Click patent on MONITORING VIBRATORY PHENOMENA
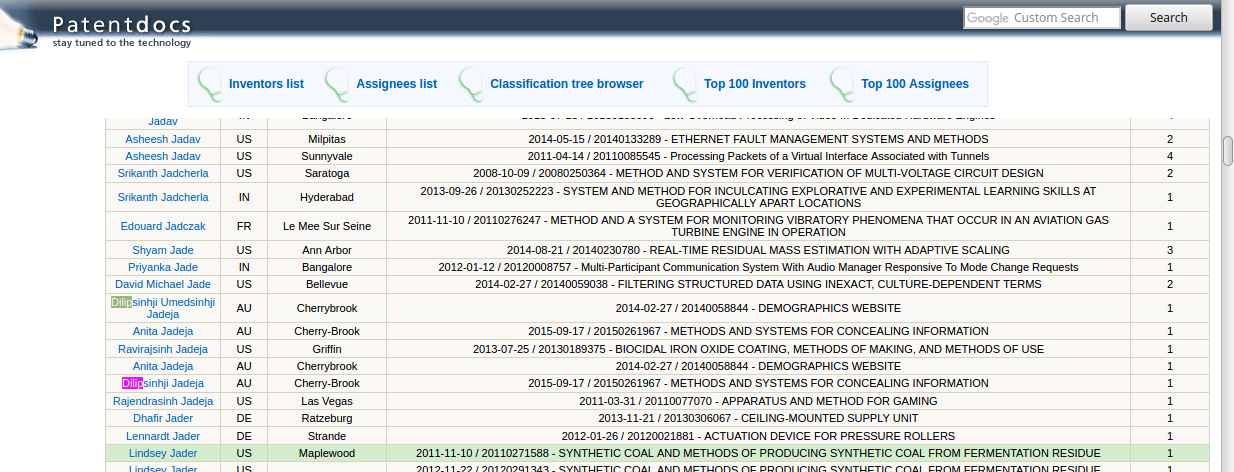Image resolution: width=1234 pixels, height=472 pixels. (x=758, y=226)
